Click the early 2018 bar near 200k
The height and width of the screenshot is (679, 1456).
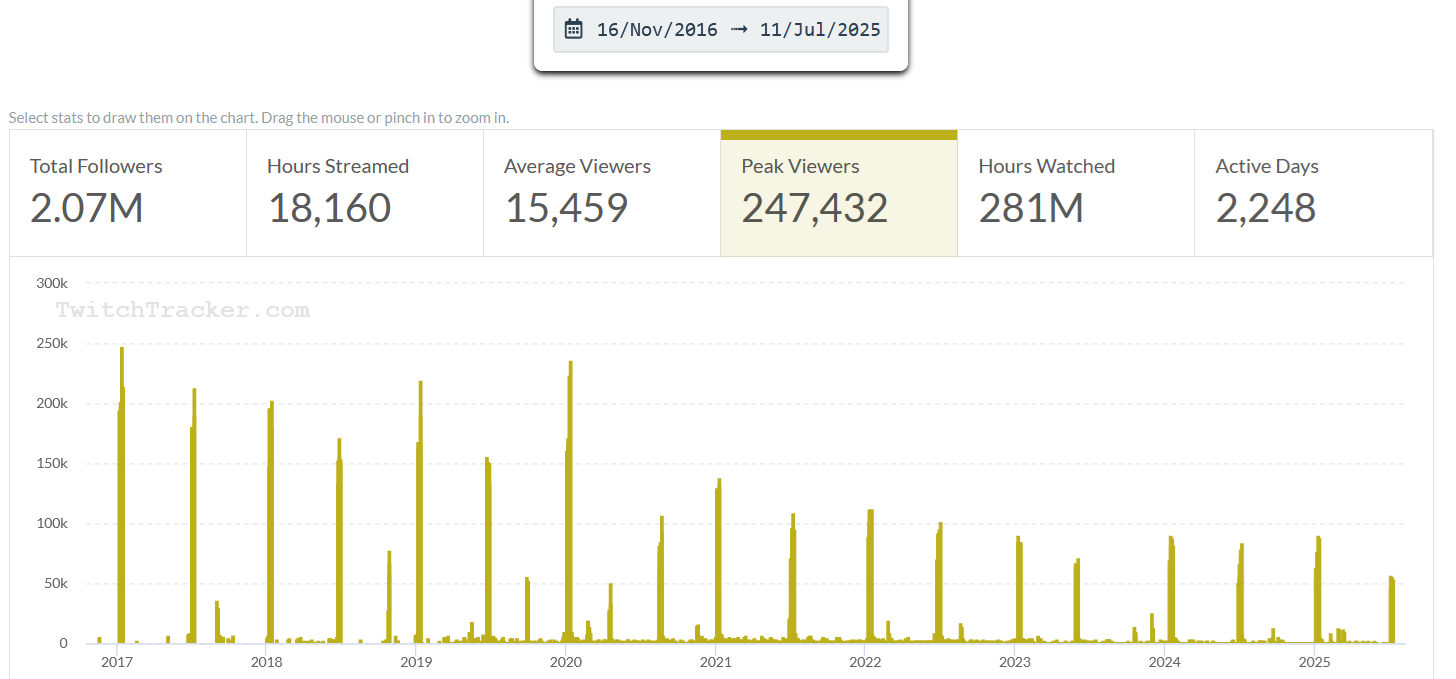tap(271, 522)
